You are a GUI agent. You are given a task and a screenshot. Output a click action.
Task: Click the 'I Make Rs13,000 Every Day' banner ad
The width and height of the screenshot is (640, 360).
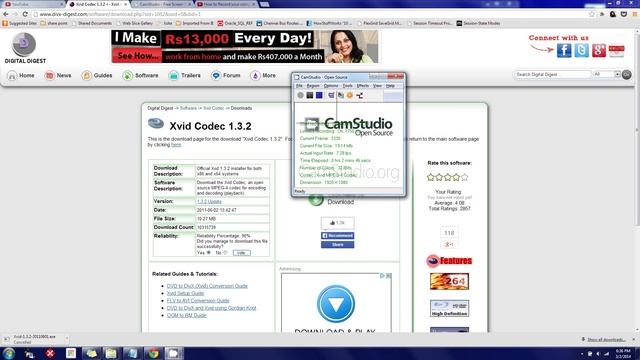tap(245, 47)
